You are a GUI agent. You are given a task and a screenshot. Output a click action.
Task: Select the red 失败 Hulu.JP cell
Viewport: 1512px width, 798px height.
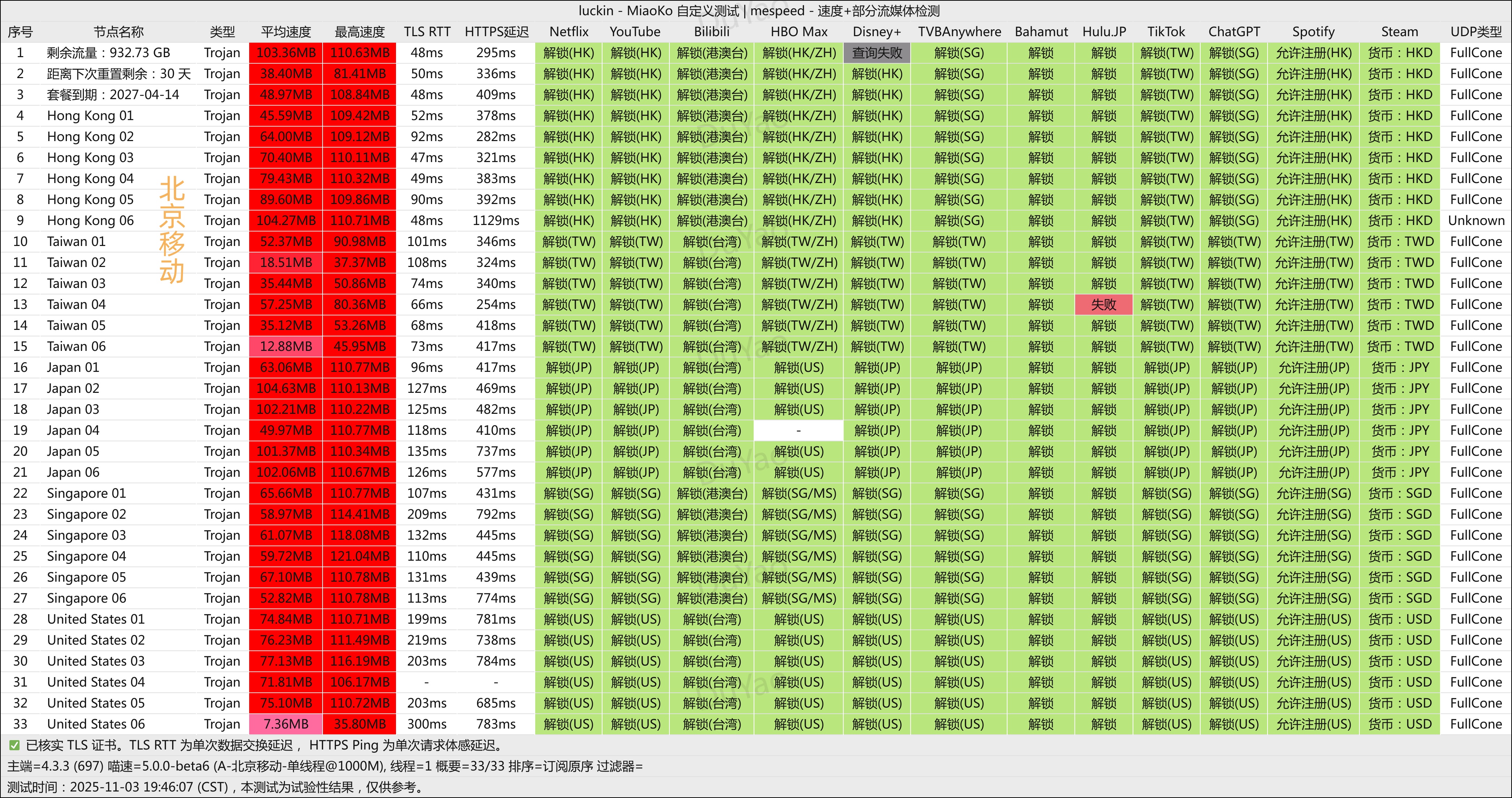[x=1103, y=304]
